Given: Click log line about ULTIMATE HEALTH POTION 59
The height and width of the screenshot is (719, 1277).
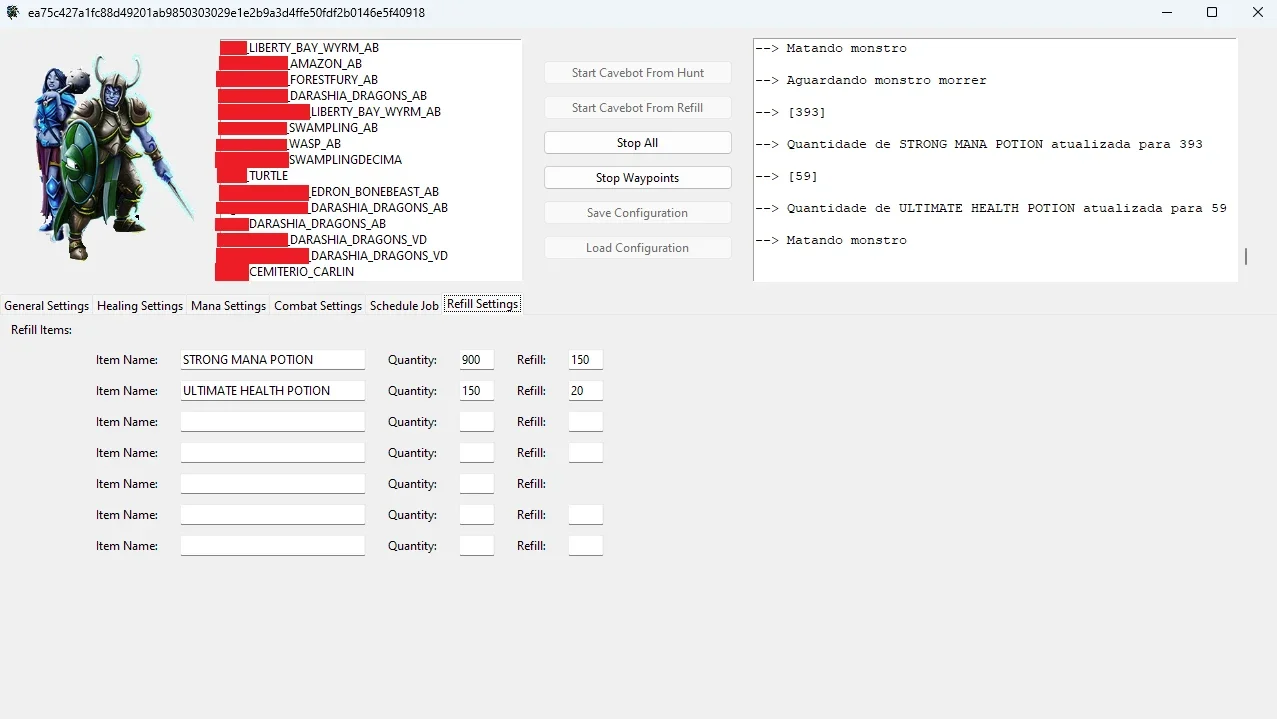Looking at the screenshot, I should click(x=991, y=208).
